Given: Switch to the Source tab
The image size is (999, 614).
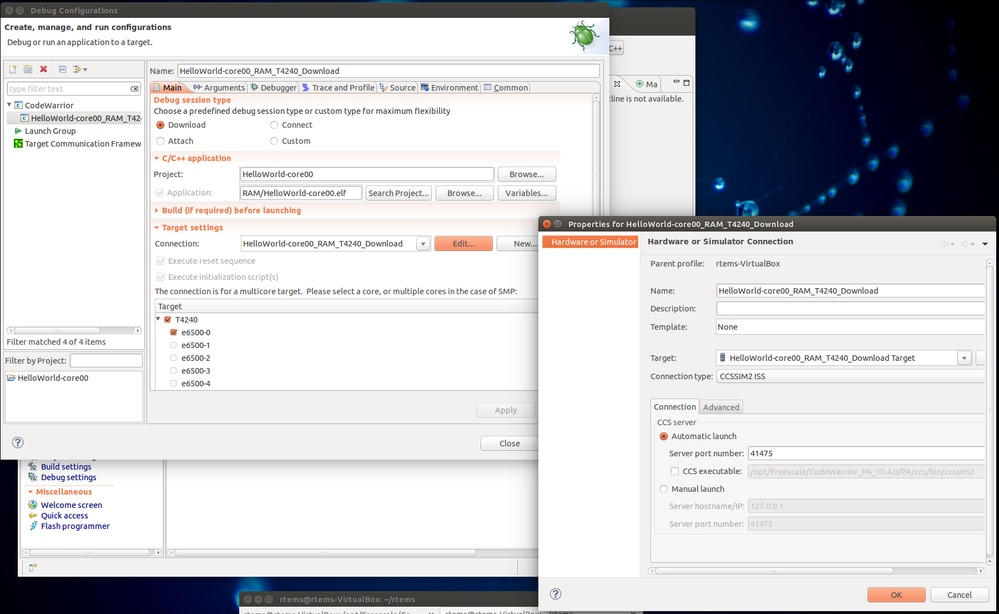Looking at the screenshot, I should tap(398, 87).
